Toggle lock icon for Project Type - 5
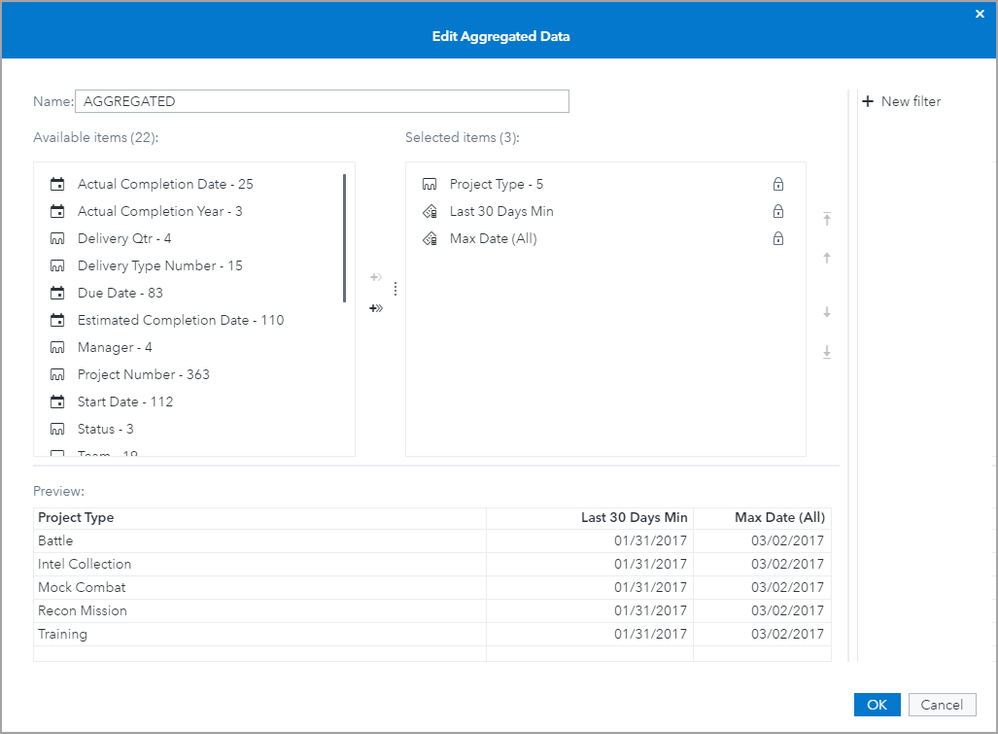 tap(778, 184)
